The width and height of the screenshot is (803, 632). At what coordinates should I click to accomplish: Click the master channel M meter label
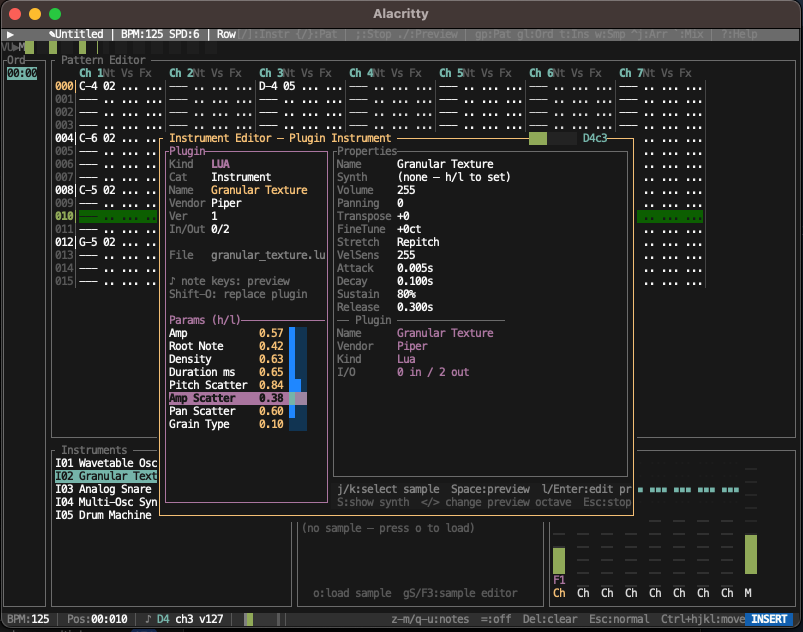point(748,593)
